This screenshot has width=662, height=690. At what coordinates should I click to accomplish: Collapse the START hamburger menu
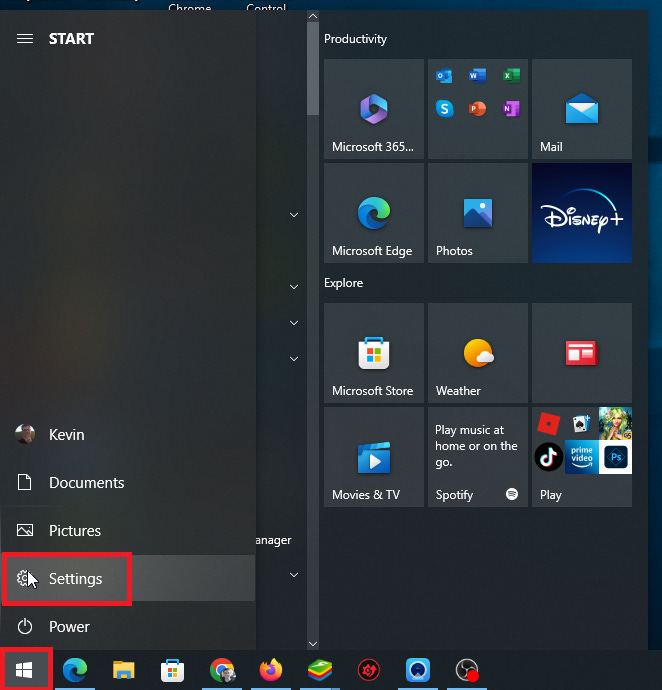tap(25, 39)
